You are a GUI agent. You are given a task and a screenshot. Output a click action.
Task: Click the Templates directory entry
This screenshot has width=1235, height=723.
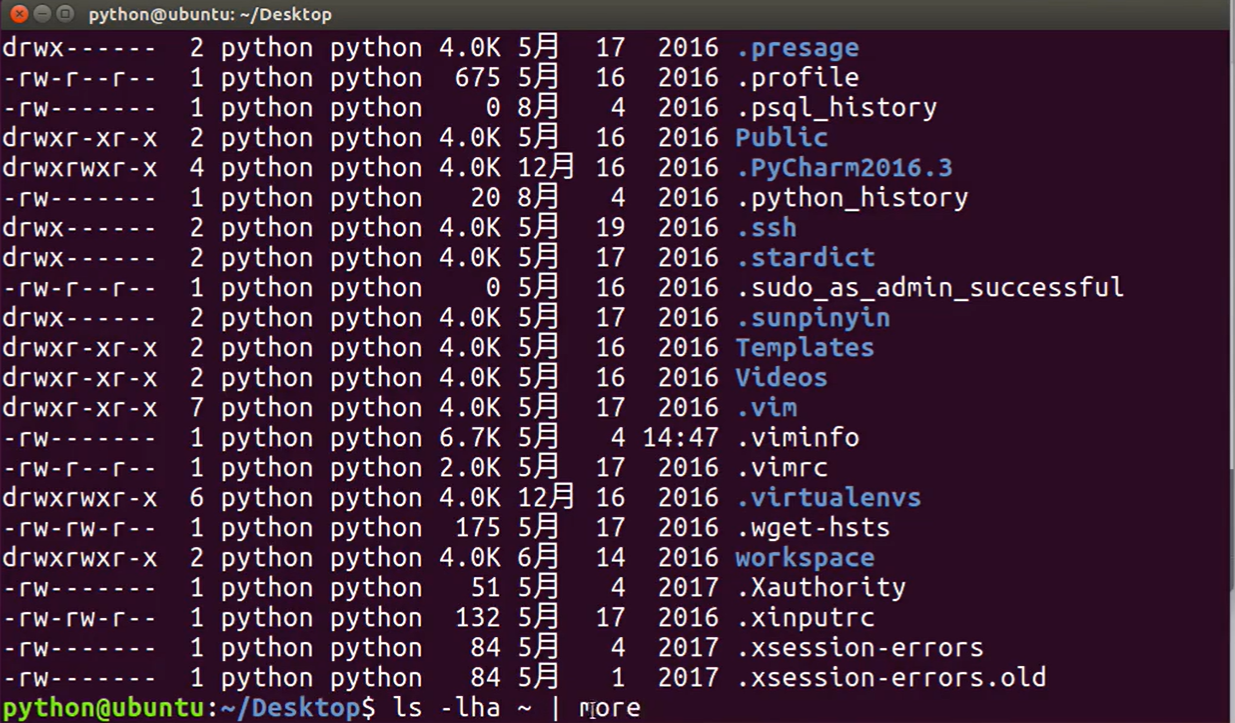[x=805, y=348]
